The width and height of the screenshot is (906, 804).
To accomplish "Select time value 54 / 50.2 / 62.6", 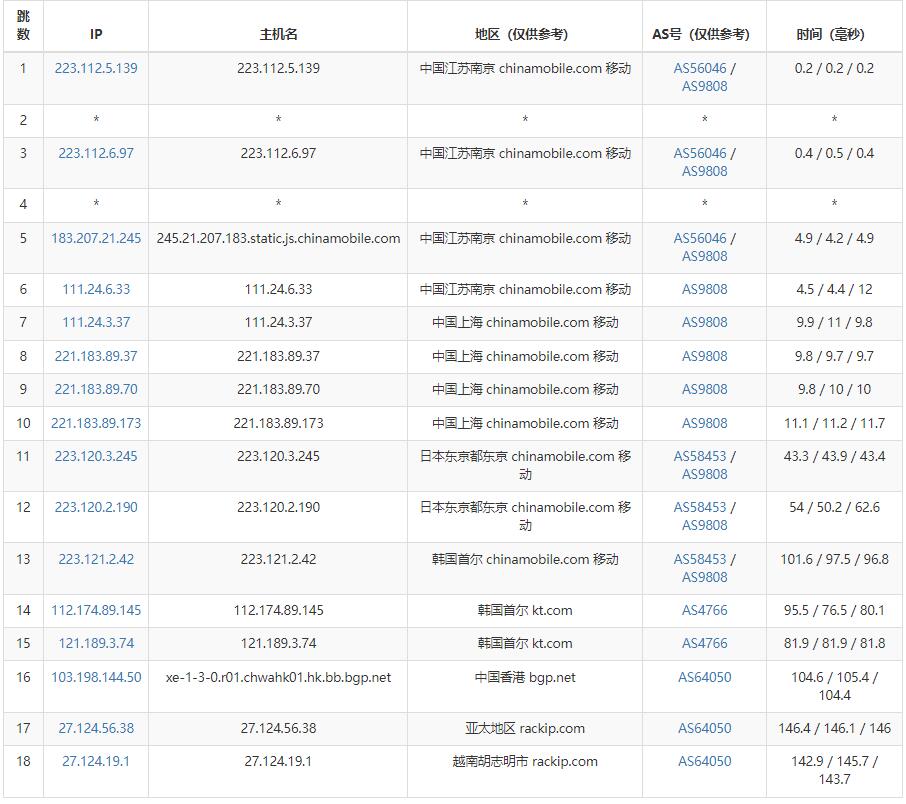I will tap(834, 507).
